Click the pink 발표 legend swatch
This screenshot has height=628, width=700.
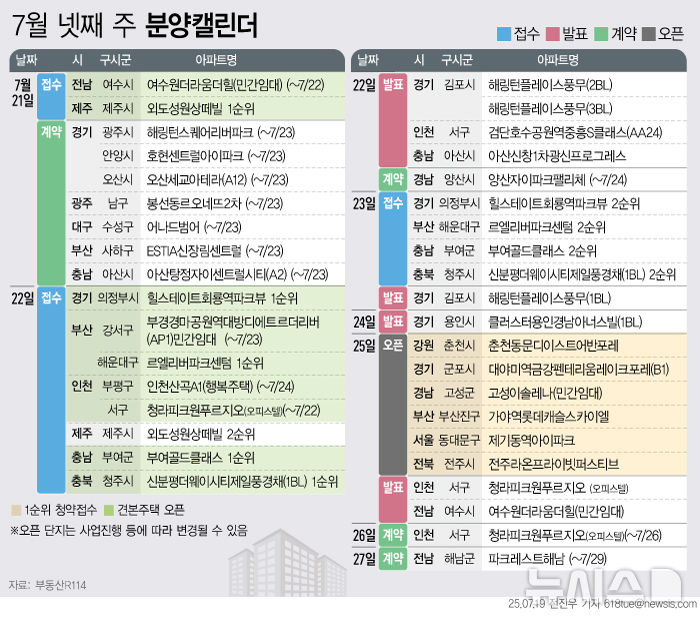pyautogui.click(x=551, y=33)
